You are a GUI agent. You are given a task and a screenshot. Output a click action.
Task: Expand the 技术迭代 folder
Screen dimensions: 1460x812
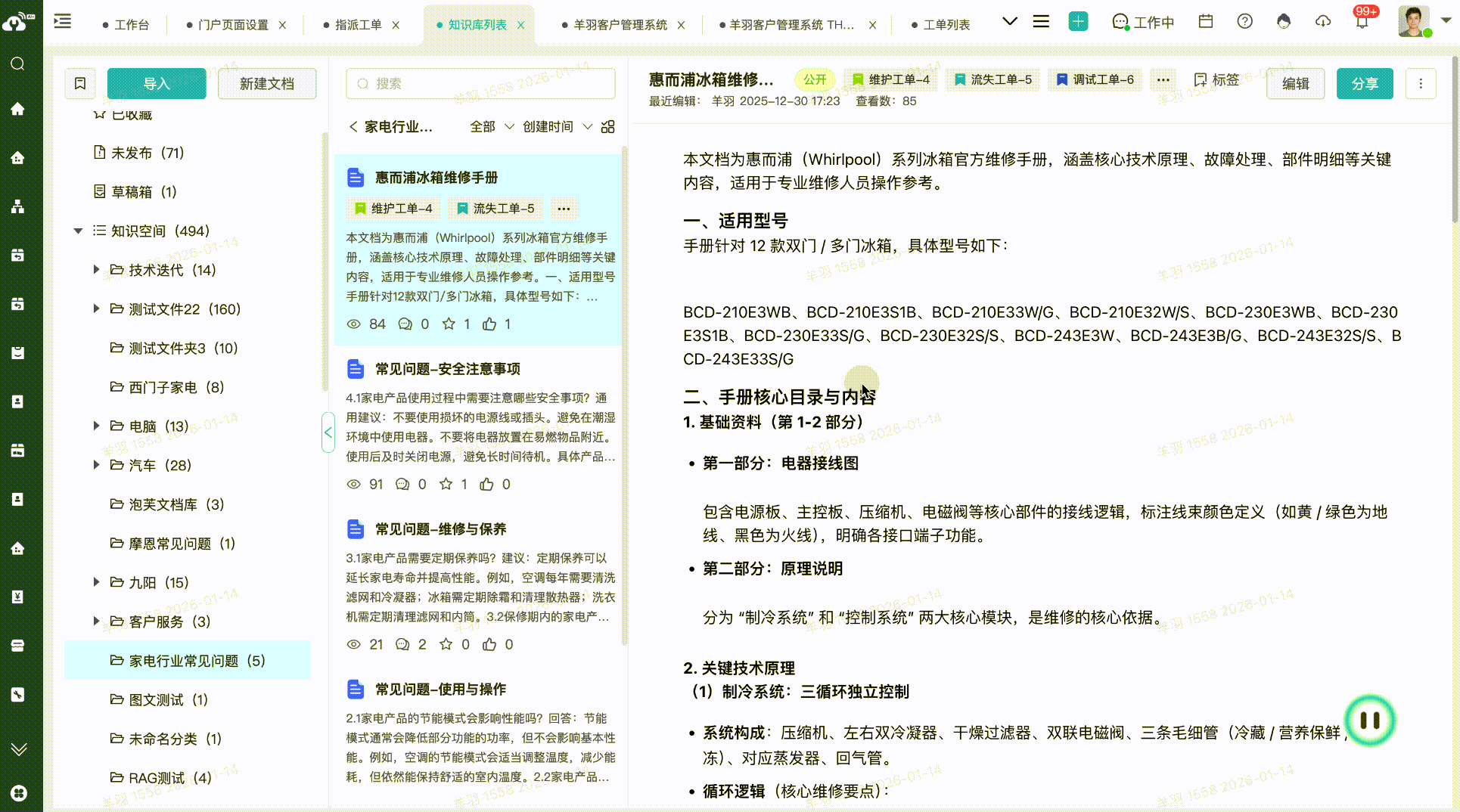96,270
